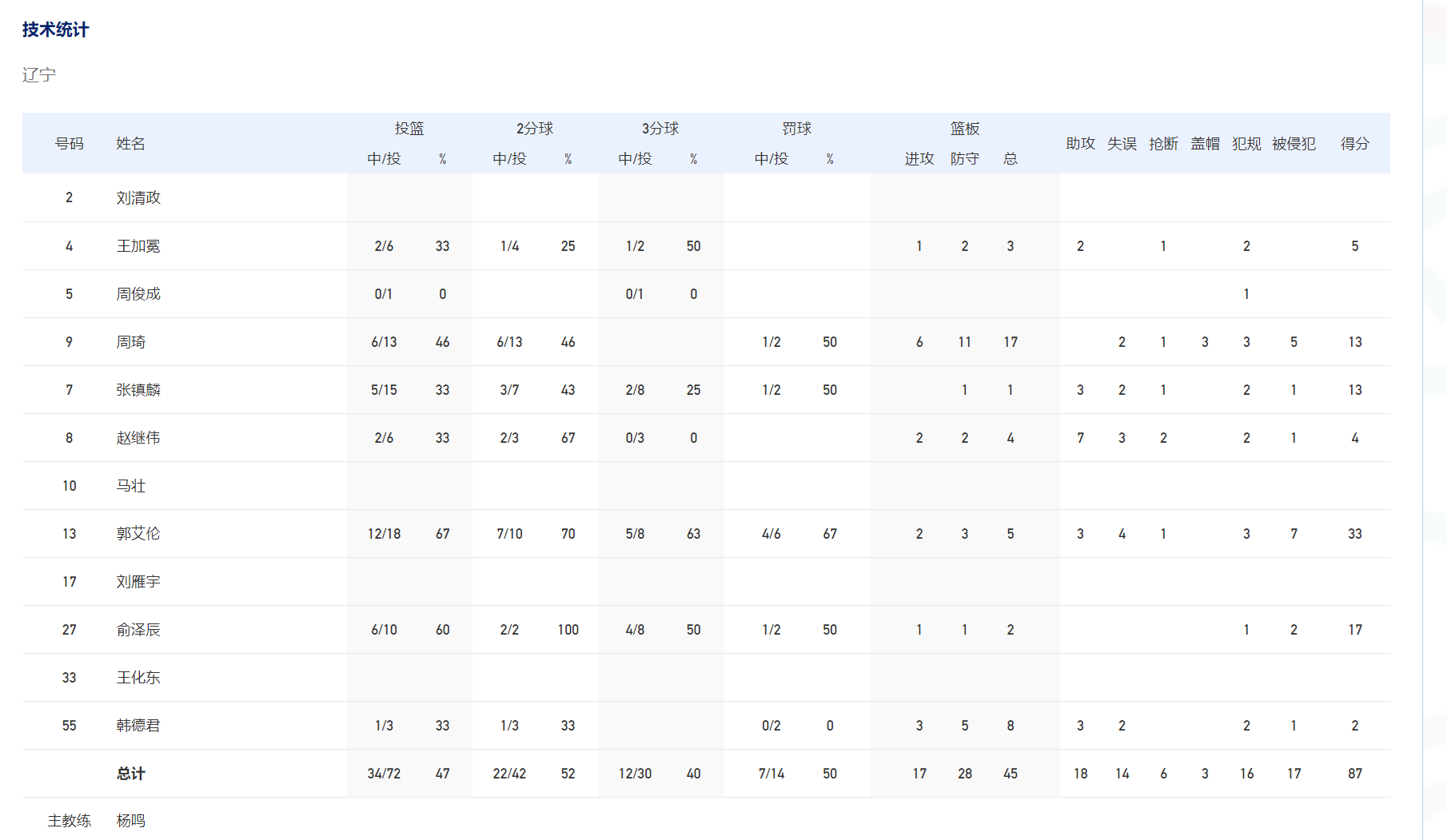Click the 助攻 column header
Viewport: 1447px width, 840px height.
pos(1080,144)
